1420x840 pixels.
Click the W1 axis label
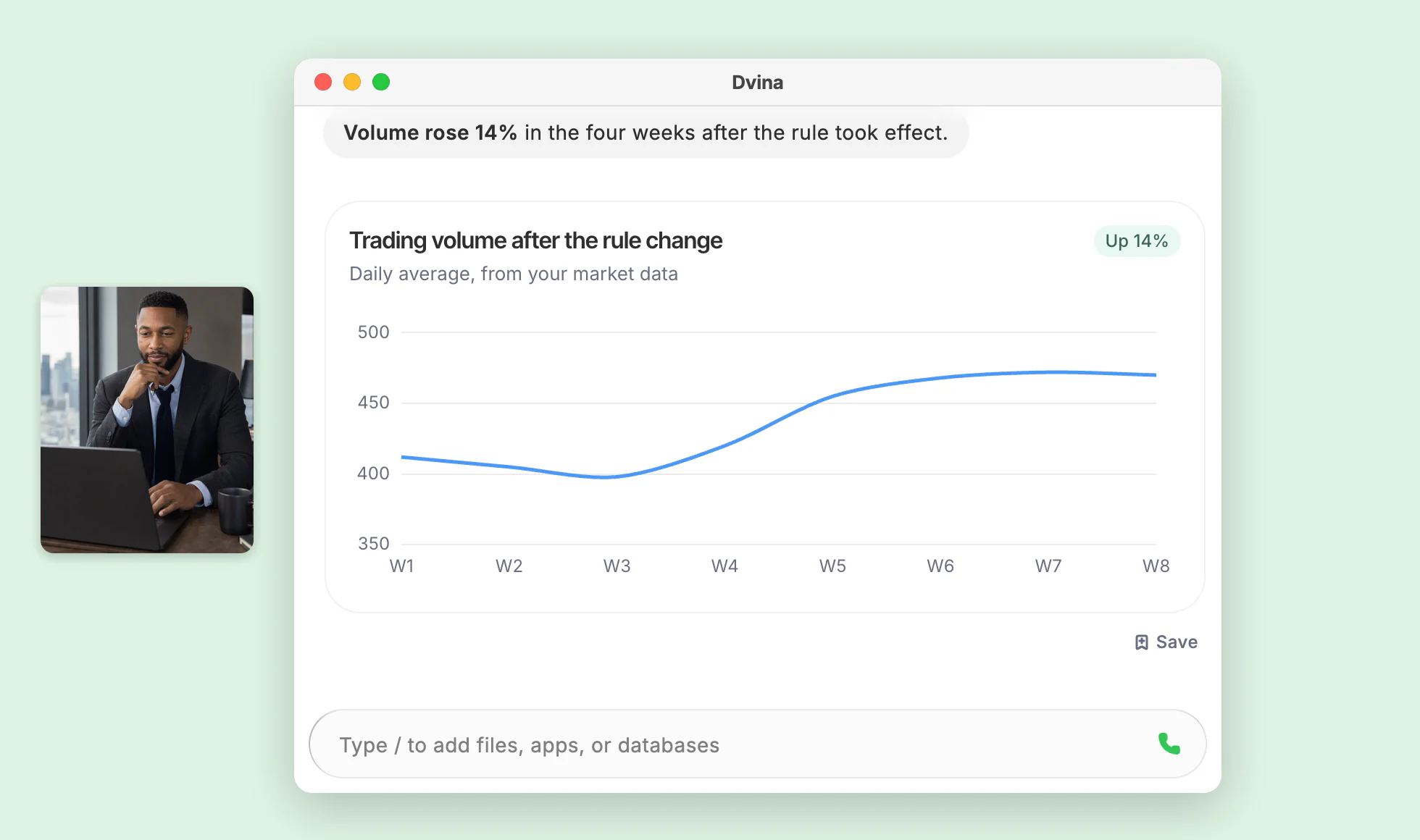pyautogui.click(x=401, y=566)
